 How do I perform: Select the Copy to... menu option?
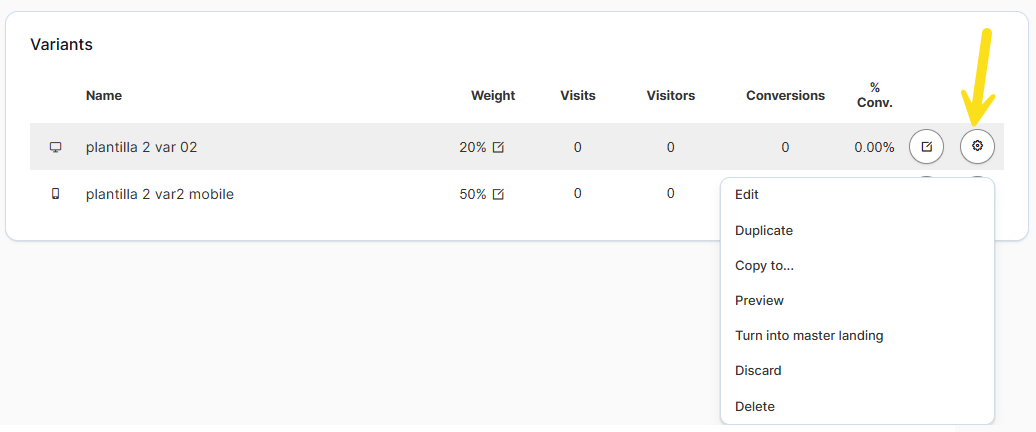[x=764, y=266]
